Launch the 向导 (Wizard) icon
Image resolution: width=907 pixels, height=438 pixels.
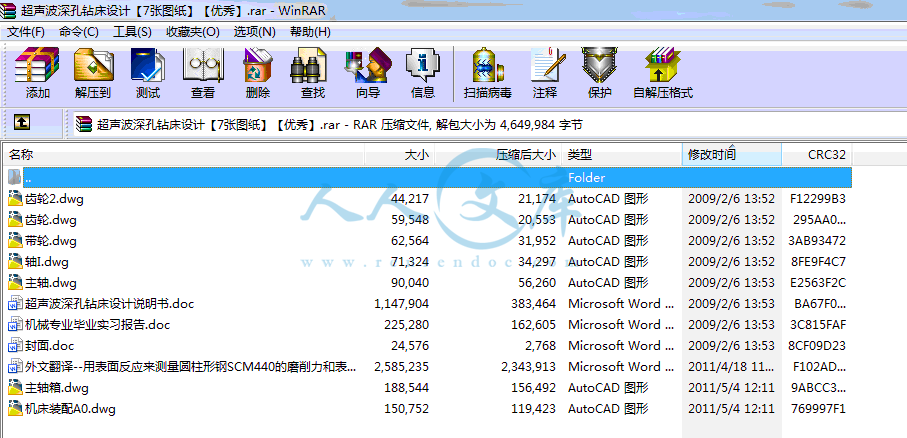[x=368, y=65]
